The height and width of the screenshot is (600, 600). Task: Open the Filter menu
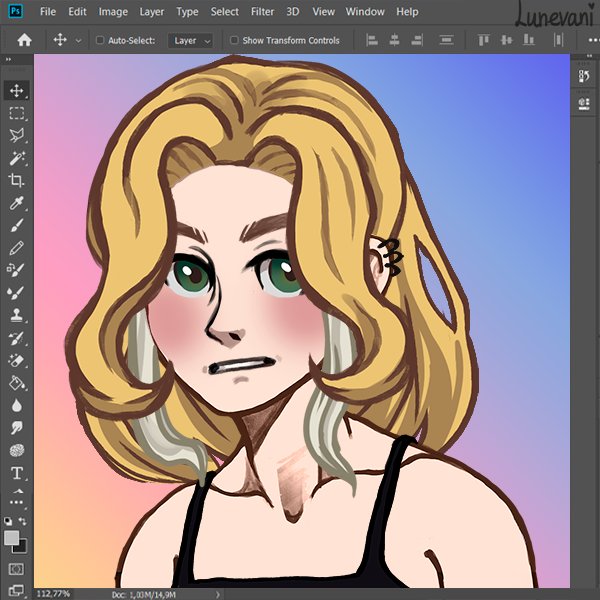[x=262, y=12]
